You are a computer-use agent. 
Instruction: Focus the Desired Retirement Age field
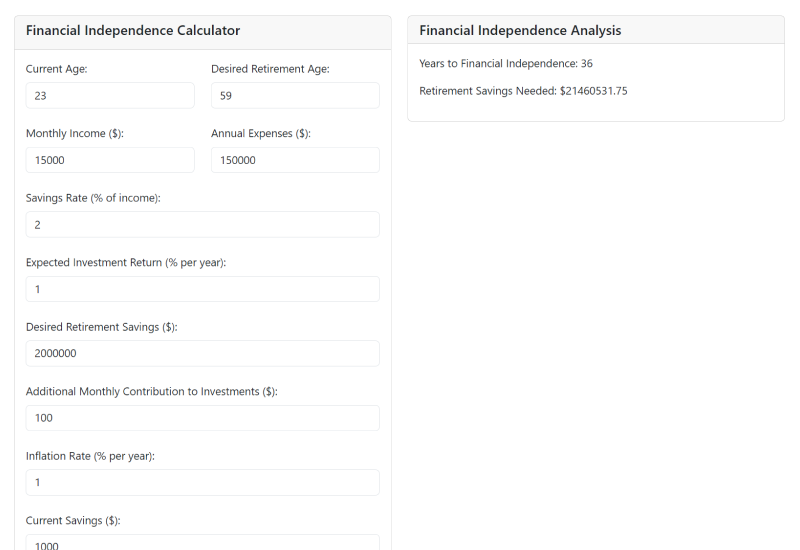click(x=295, y=96)
